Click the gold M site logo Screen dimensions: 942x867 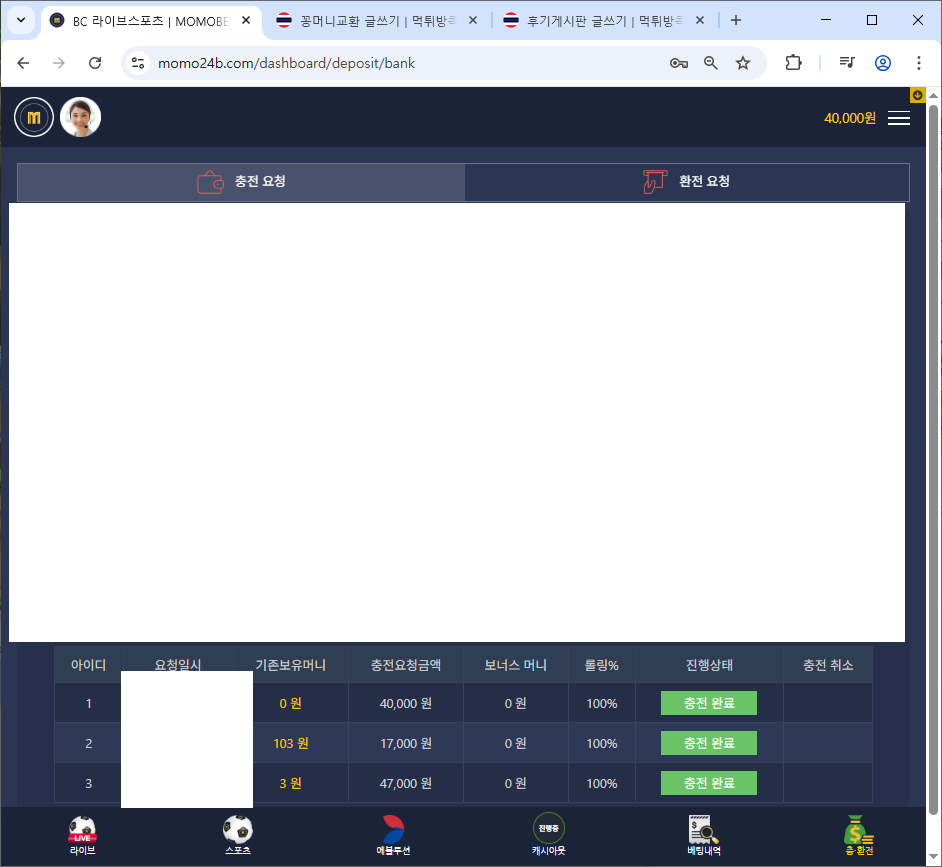[x=34, y=117]
